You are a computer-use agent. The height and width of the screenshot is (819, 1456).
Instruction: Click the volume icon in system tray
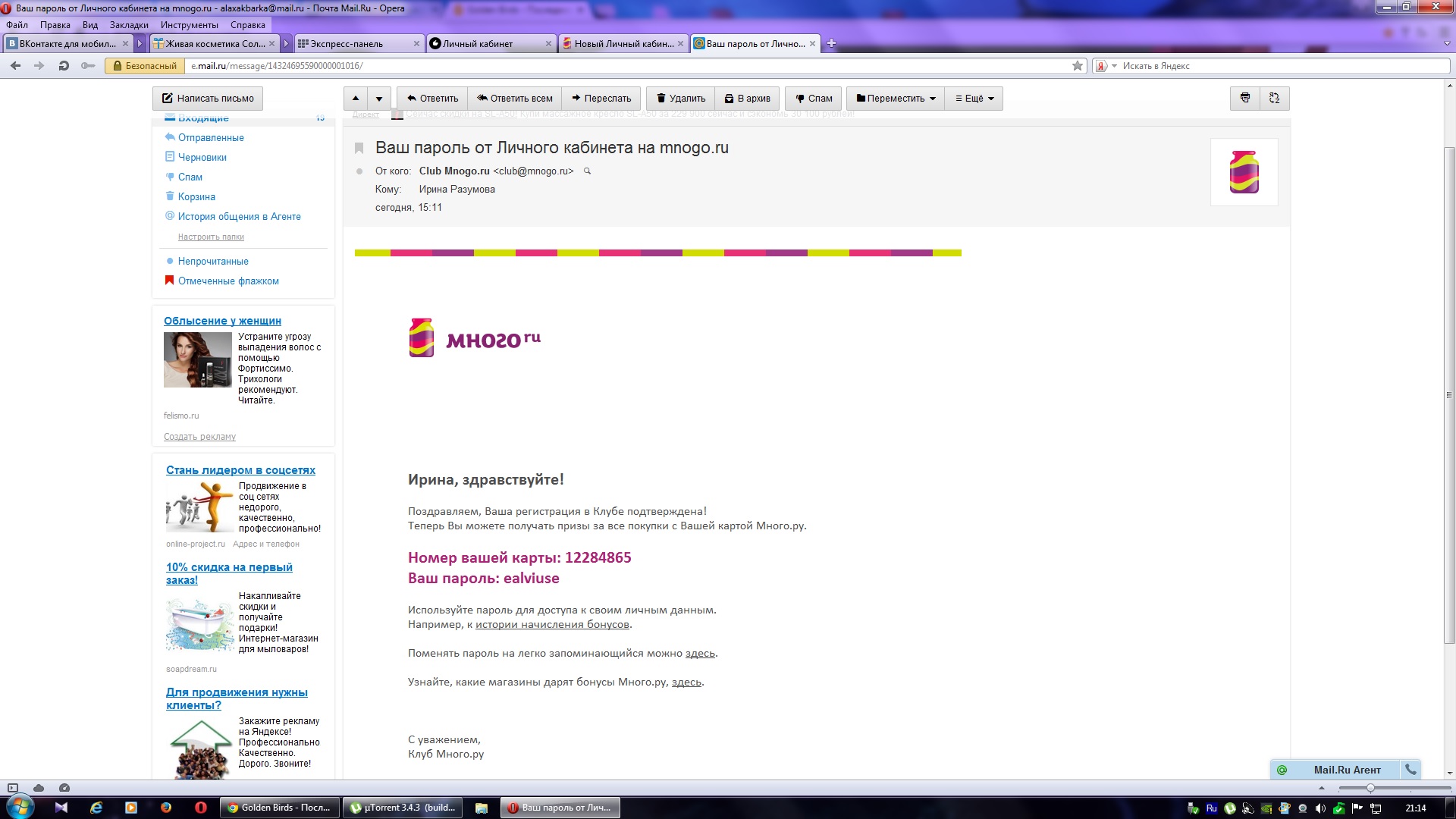1320,808
